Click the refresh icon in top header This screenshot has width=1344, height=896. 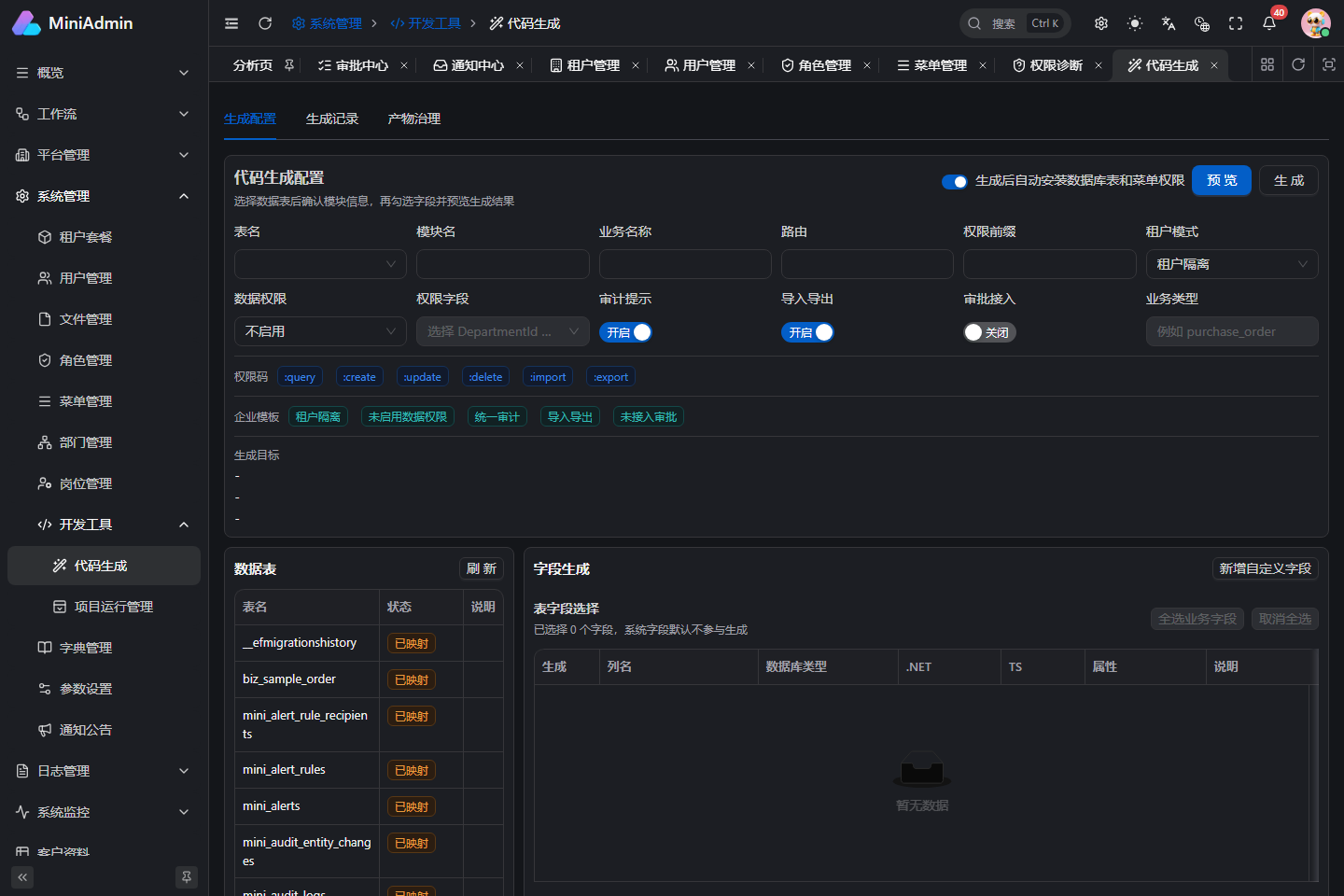click(x=265, y=23)
